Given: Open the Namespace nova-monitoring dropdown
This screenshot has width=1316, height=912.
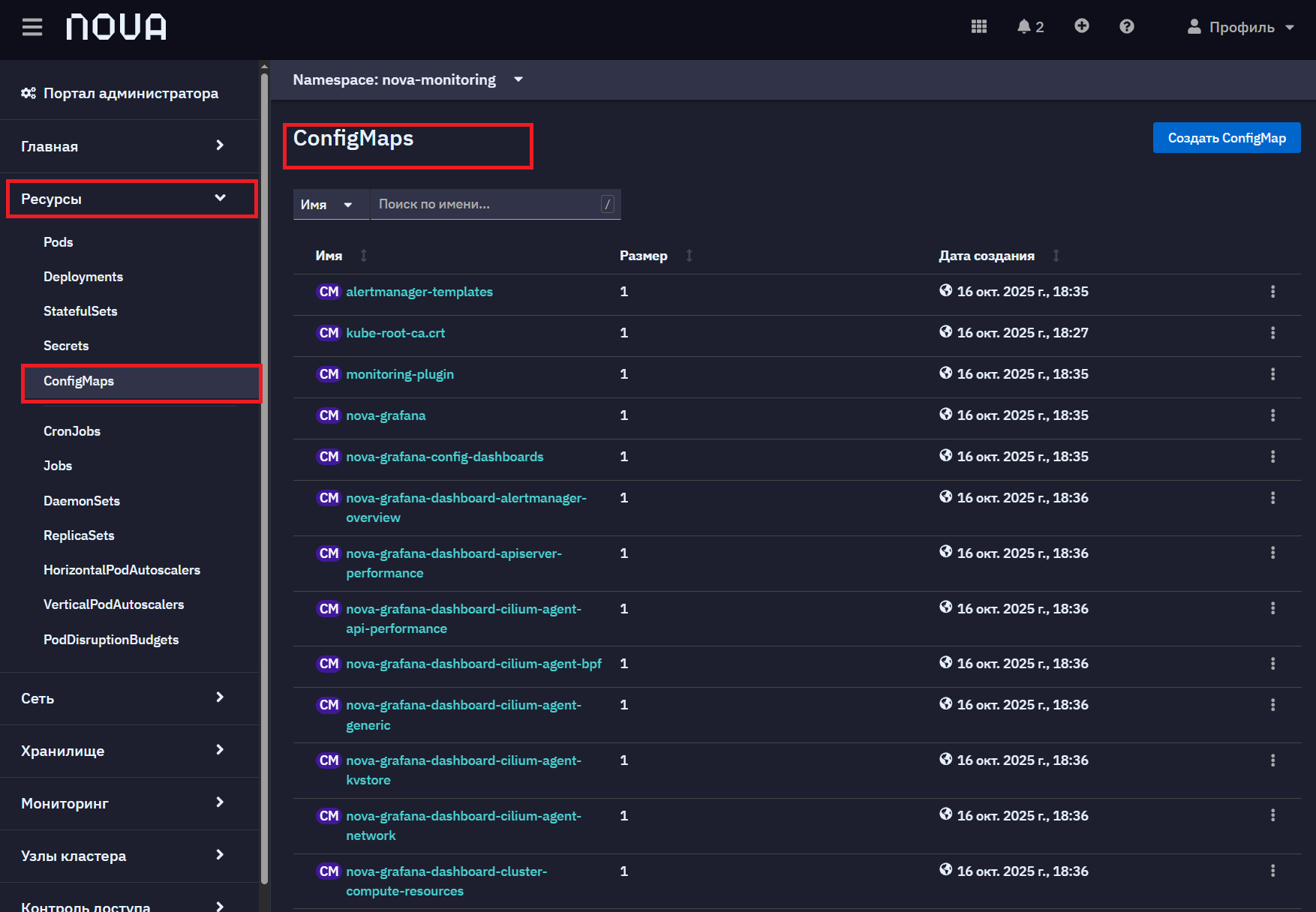Looking at the screenshot, I should click(408, 79).
